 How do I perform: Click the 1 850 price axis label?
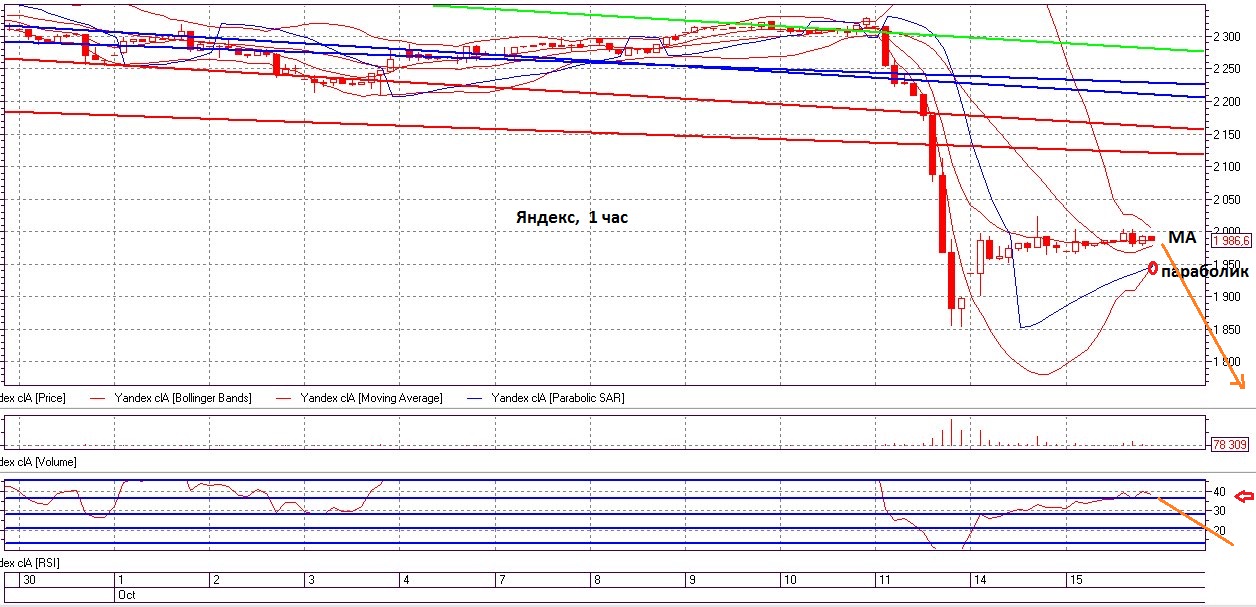[x=1227, y=330]
